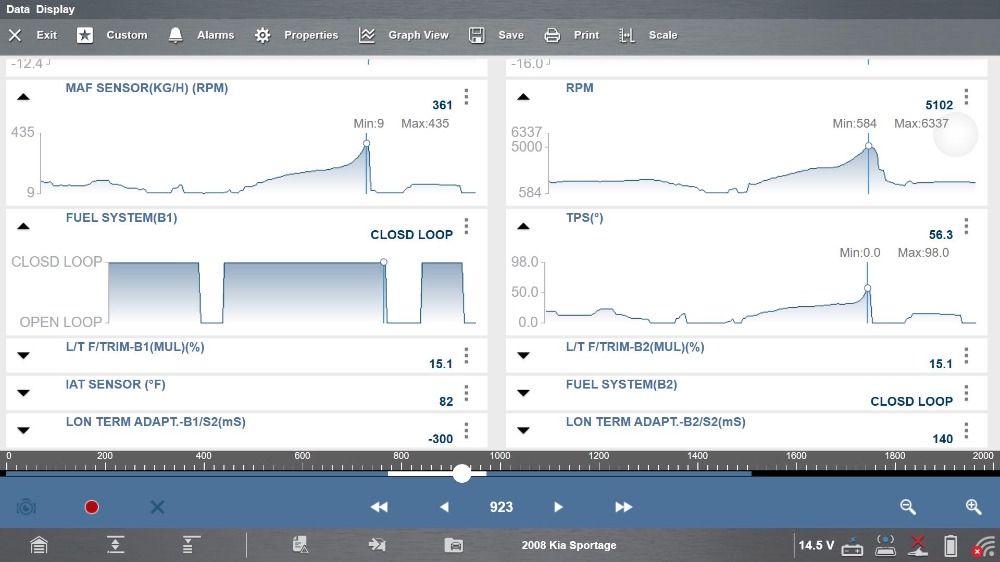The height and width of the screenshot is (562, 1000).
Task: Switch to Graph View
Action: 404,35
